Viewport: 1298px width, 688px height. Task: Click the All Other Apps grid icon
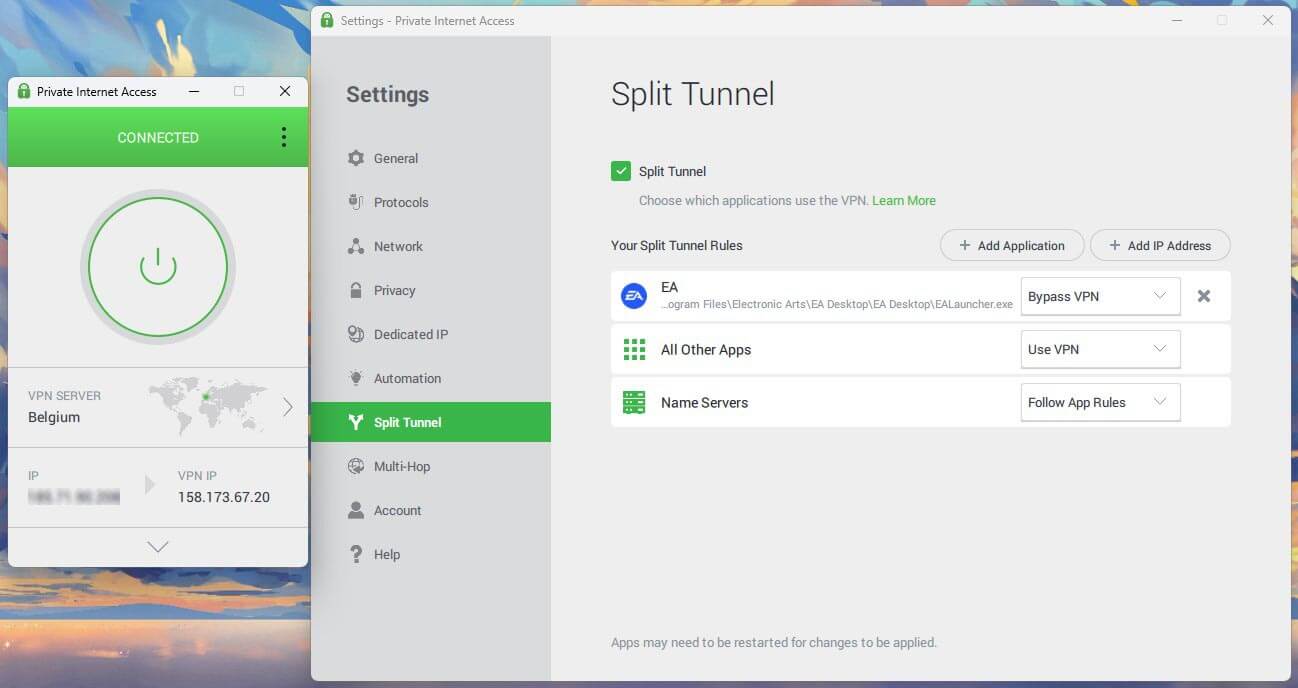634,349
